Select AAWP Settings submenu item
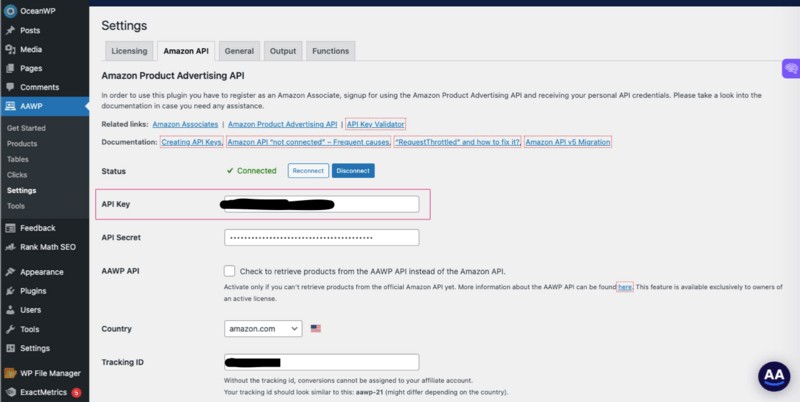This screenshot has height=402, width=800. click(x=21, y=190)
